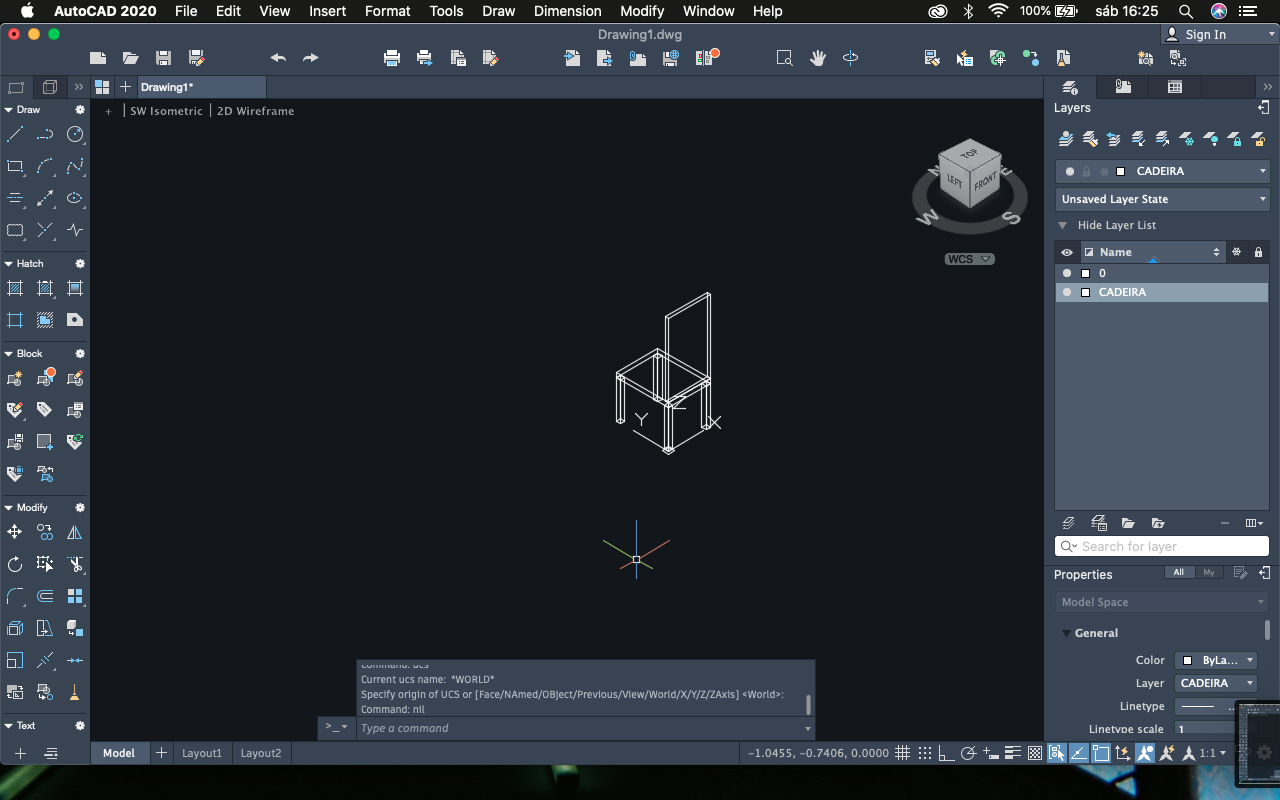Toggle snap mode in status bar
1280x800 pixels.
pyautogui.click(x=925, y=753)
